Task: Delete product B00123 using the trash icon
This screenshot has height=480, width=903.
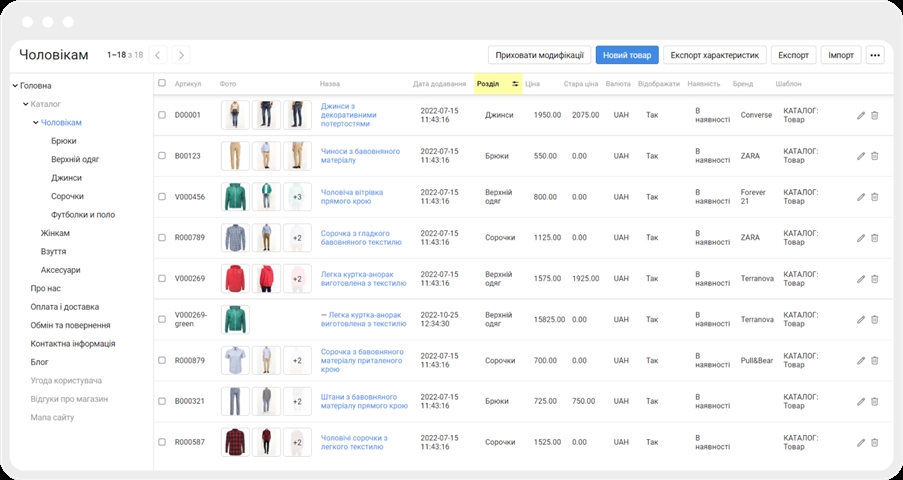Action: click(x=875, y=156)
